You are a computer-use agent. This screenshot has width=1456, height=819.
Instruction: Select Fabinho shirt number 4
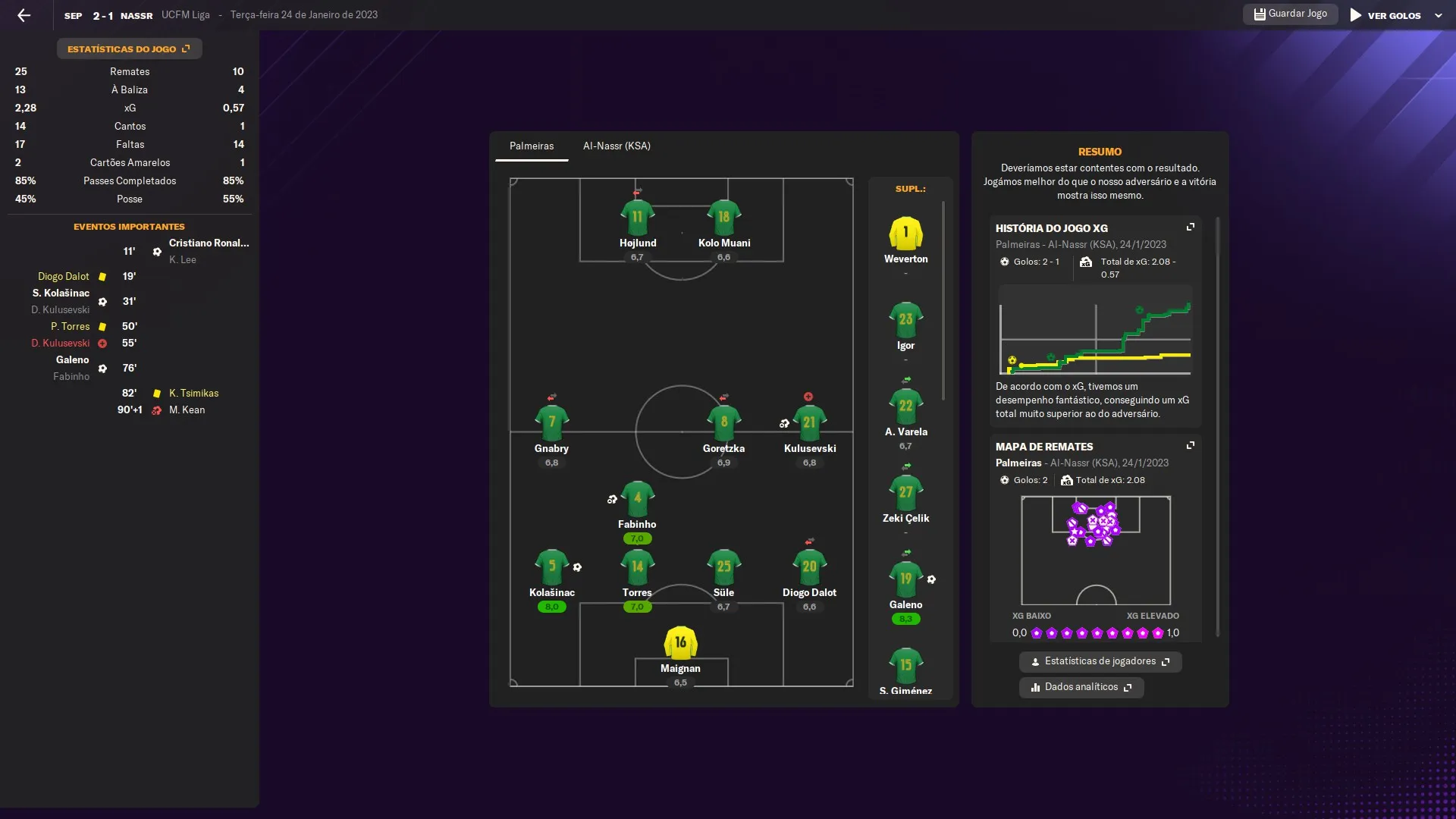click(637, 499)
